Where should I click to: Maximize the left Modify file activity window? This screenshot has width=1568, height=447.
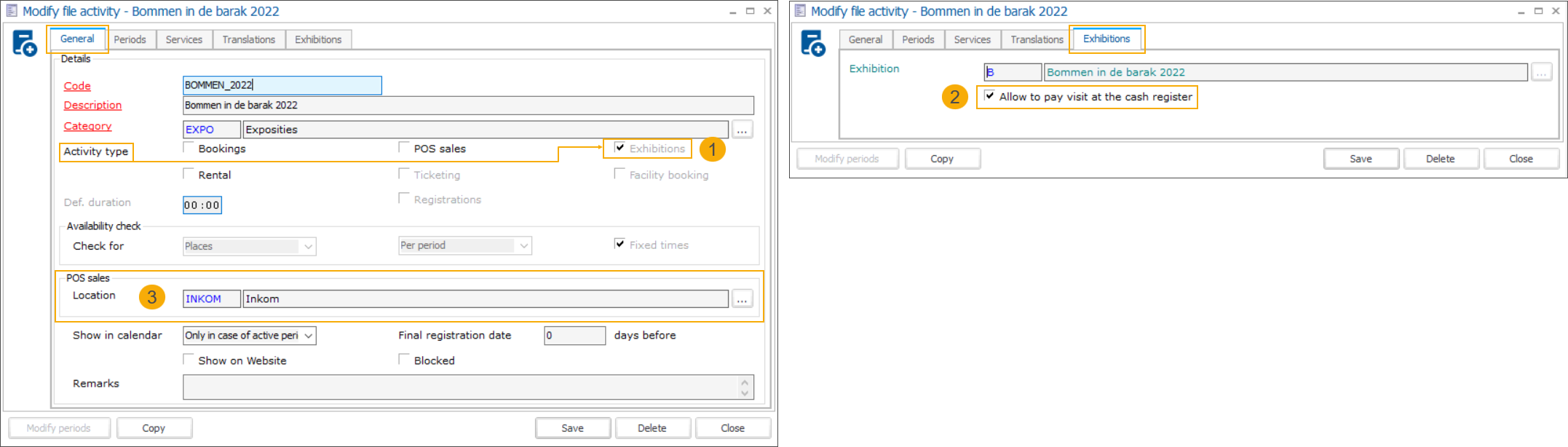tap(751, 11)
